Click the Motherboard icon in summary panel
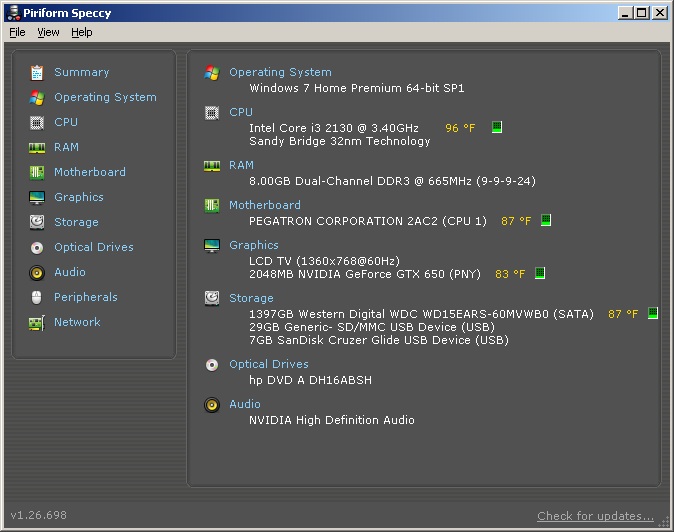Screen dimensions: 674x532 click(212, 206)
